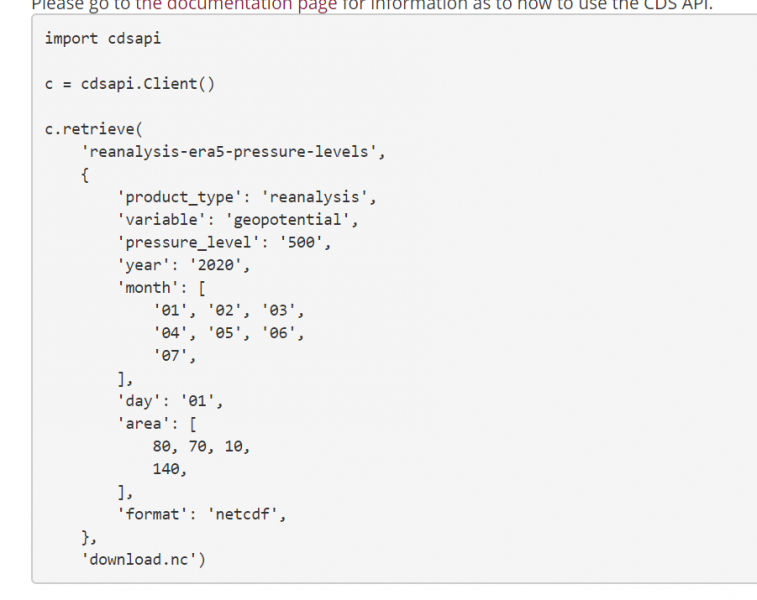Click month value '05' in the list
This screenshot has width=757, height=600.
tap(229, 333)
